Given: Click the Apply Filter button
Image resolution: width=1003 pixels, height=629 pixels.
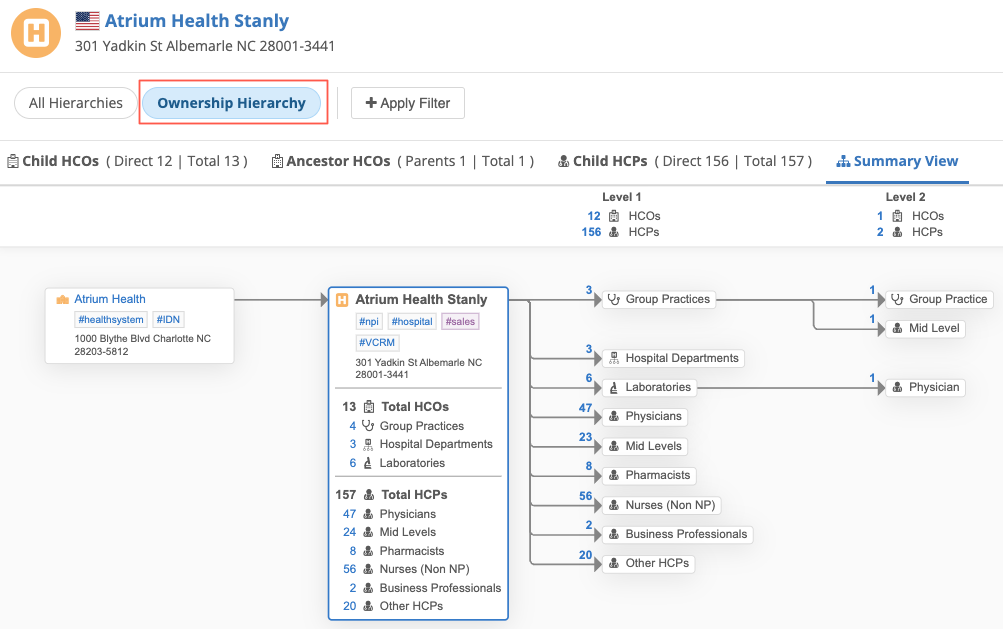Looking at the screenshot, I should click(x=408, y=103).
